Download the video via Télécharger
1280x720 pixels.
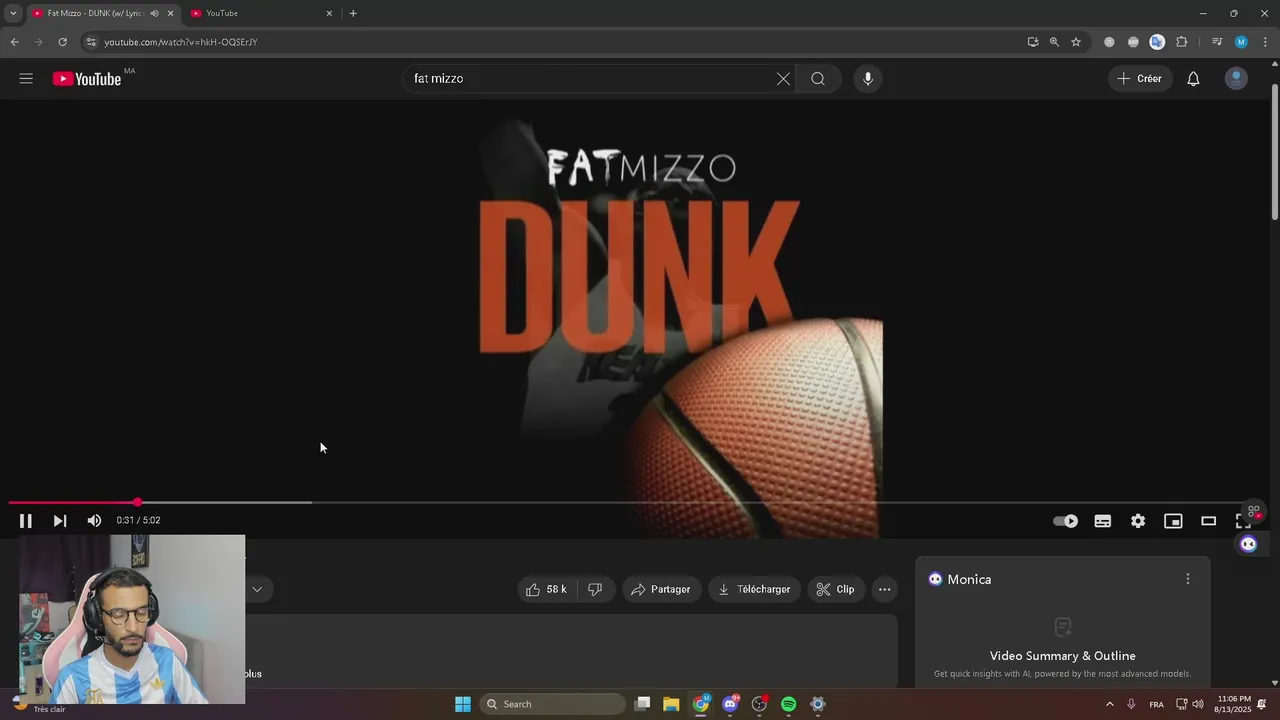click(754, 589)
